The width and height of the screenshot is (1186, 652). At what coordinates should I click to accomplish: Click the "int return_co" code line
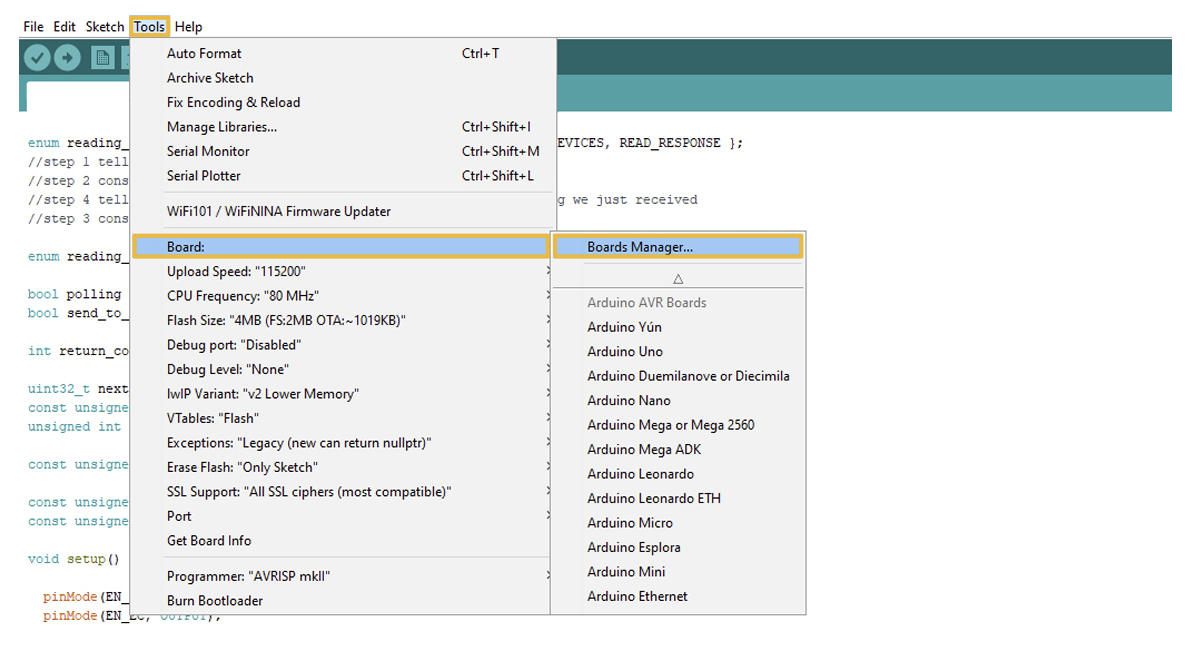78,351
